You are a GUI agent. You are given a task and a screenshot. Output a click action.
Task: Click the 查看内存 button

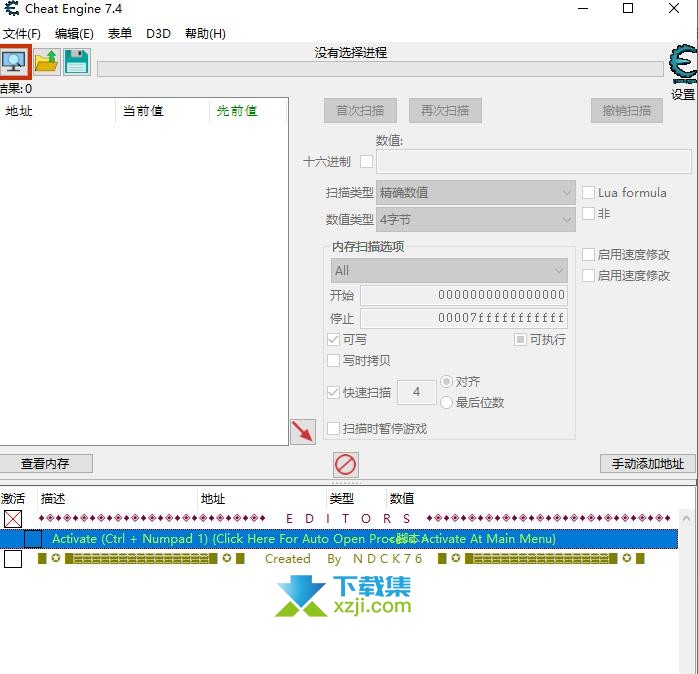pyautogui.click(x=45, y=463)
